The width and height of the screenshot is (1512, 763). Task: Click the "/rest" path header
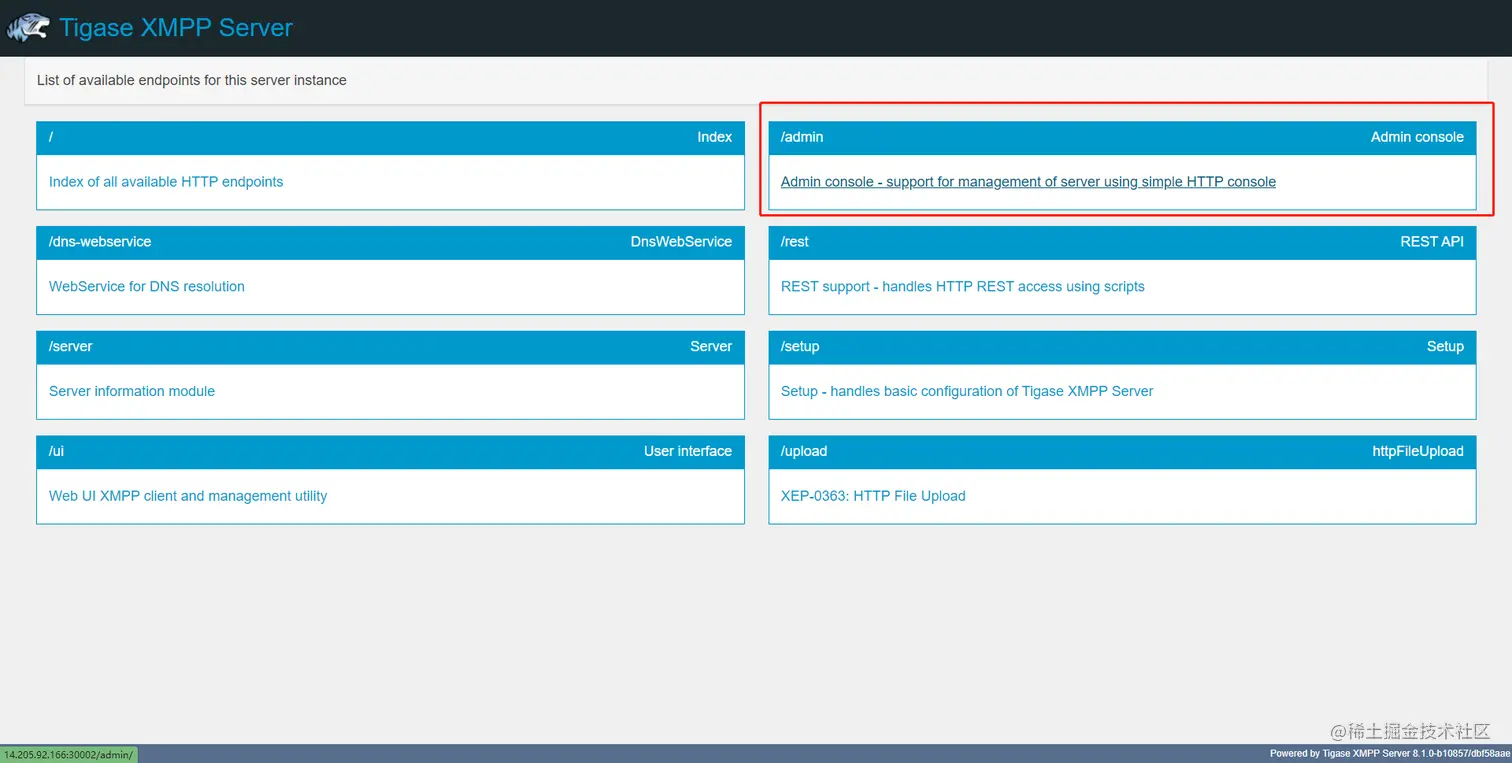(x=795, y=242)
